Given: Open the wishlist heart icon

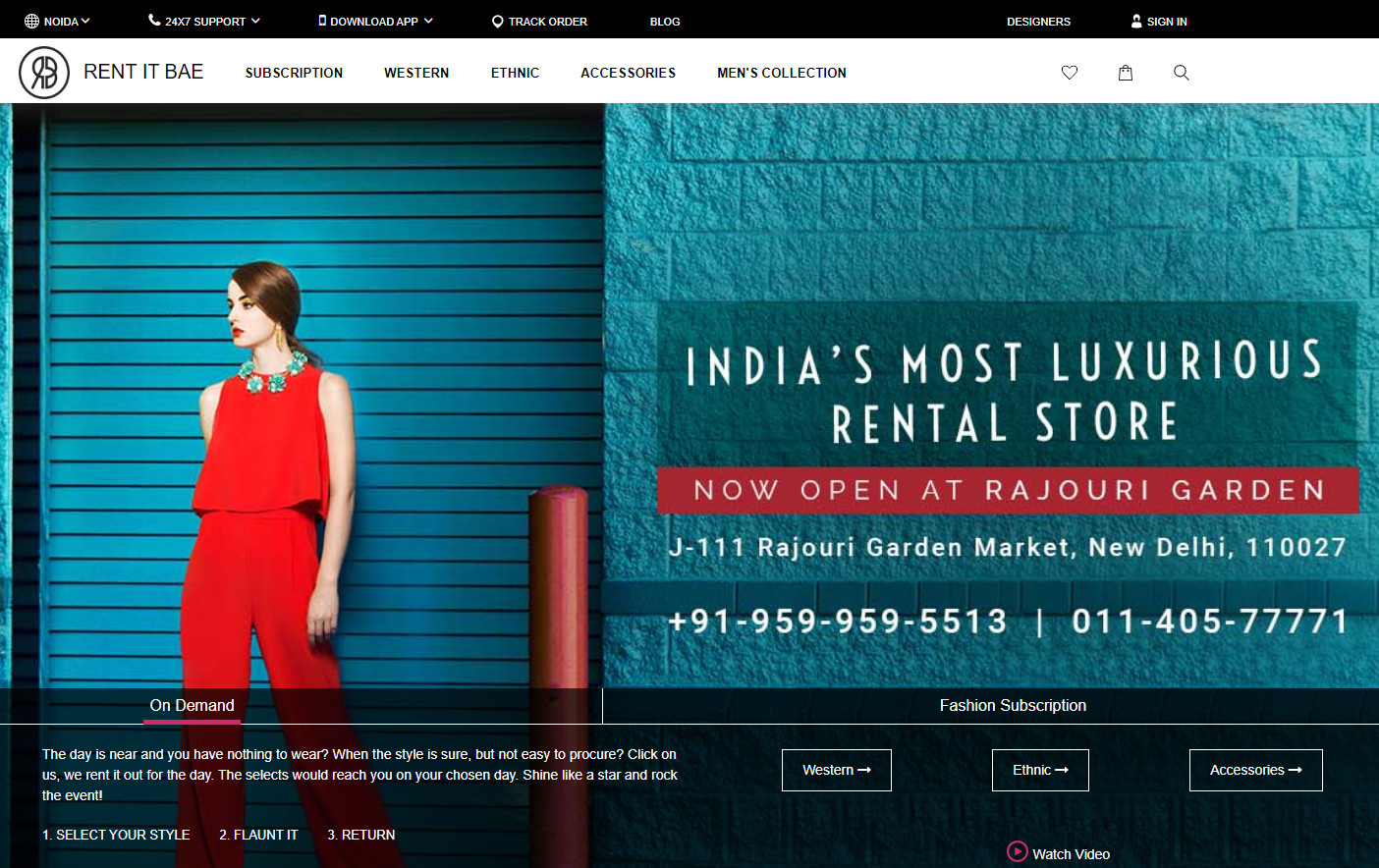Looking at the screenshot, I should (1070, 73).
